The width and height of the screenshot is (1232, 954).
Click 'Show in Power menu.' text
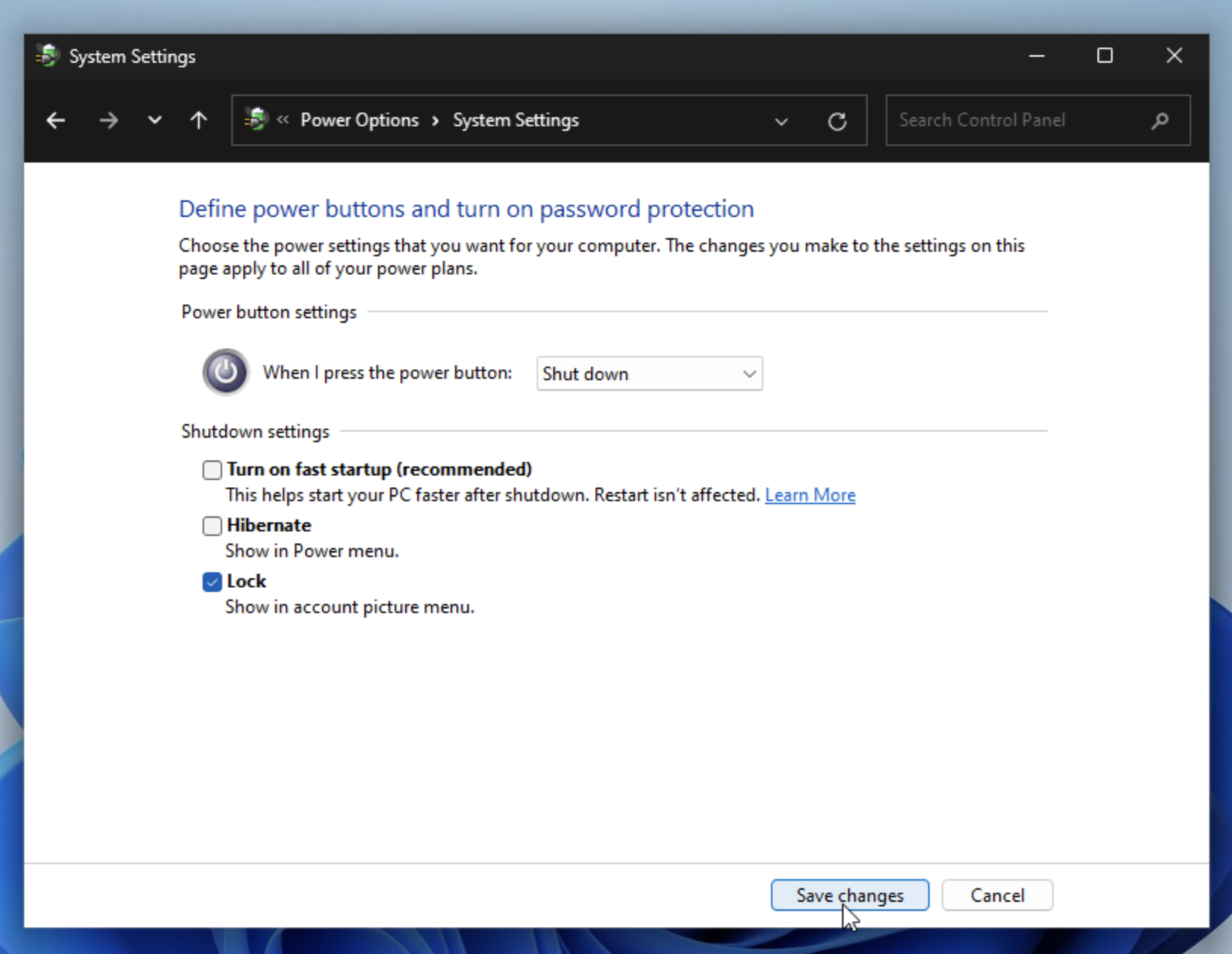click(x=312, y=551)
